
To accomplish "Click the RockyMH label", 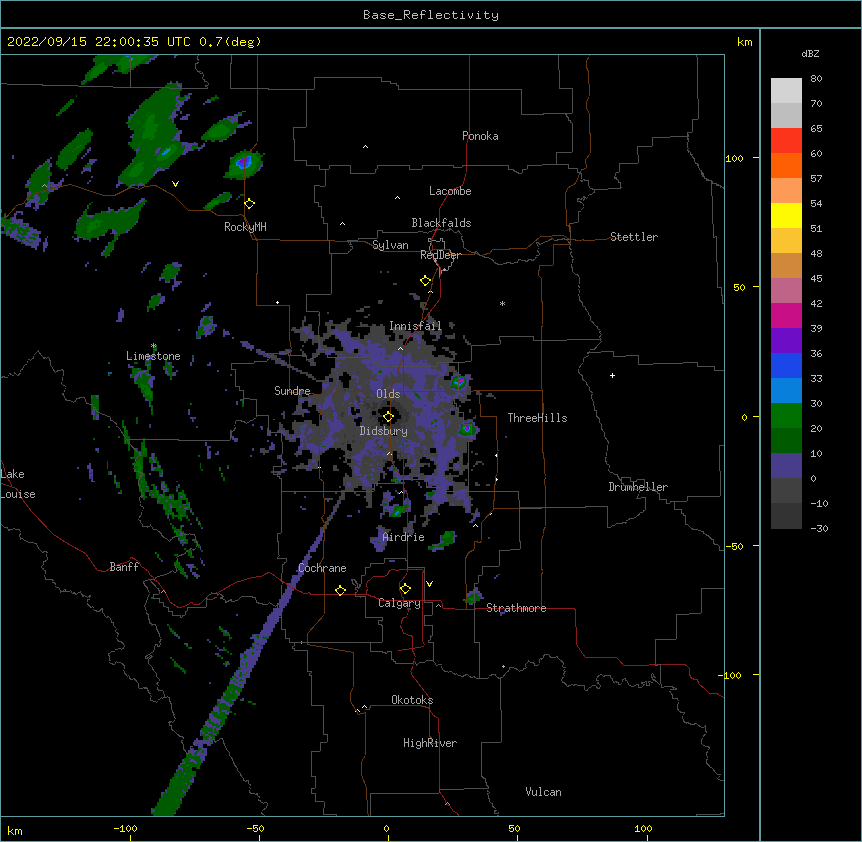I will 245,227.
